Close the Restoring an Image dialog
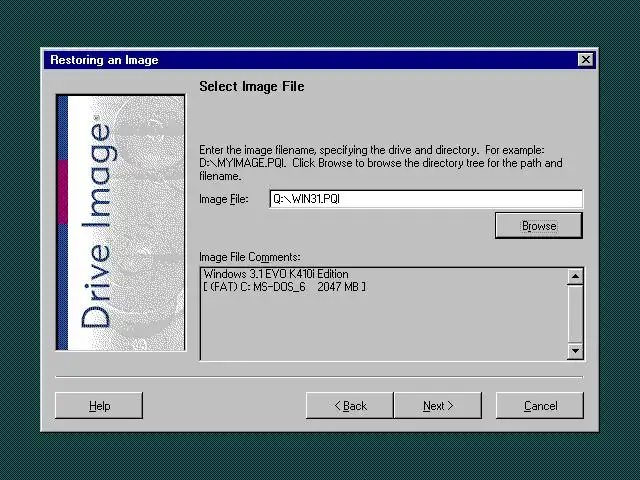 (586, 60)
